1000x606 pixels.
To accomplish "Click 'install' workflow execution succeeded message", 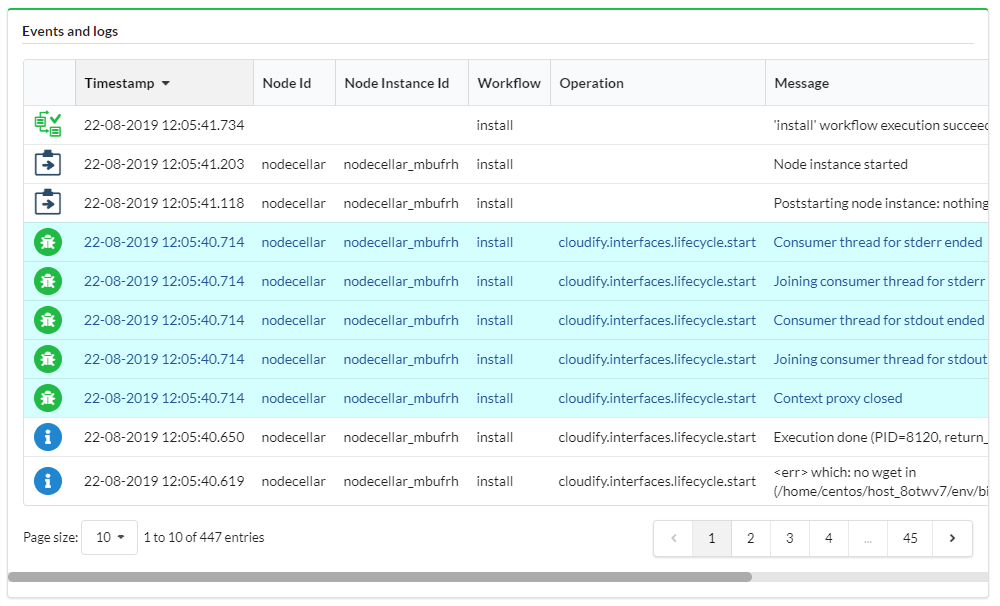I will [881, 125].
